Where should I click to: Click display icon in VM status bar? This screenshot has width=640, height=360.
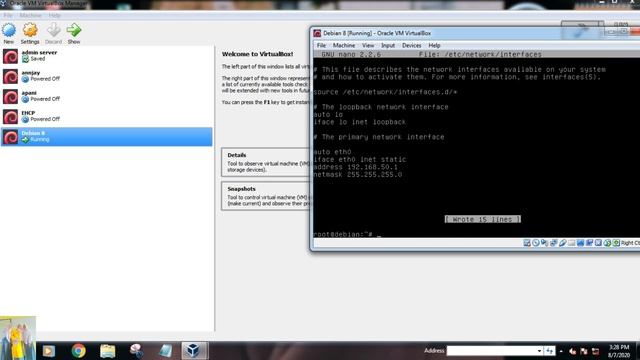pyautogui.click(x=580, y=243)
